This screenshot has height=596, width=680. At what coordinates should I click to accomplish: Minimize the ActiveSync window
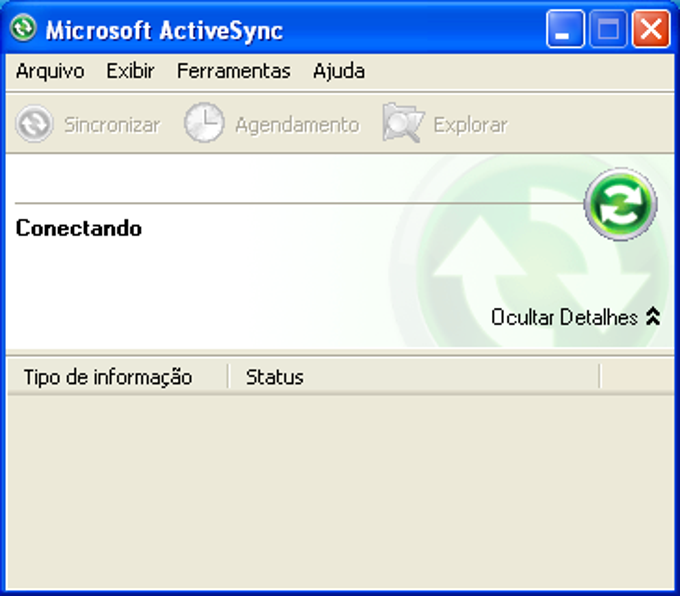pyautogui.click(x=565, y=29)
